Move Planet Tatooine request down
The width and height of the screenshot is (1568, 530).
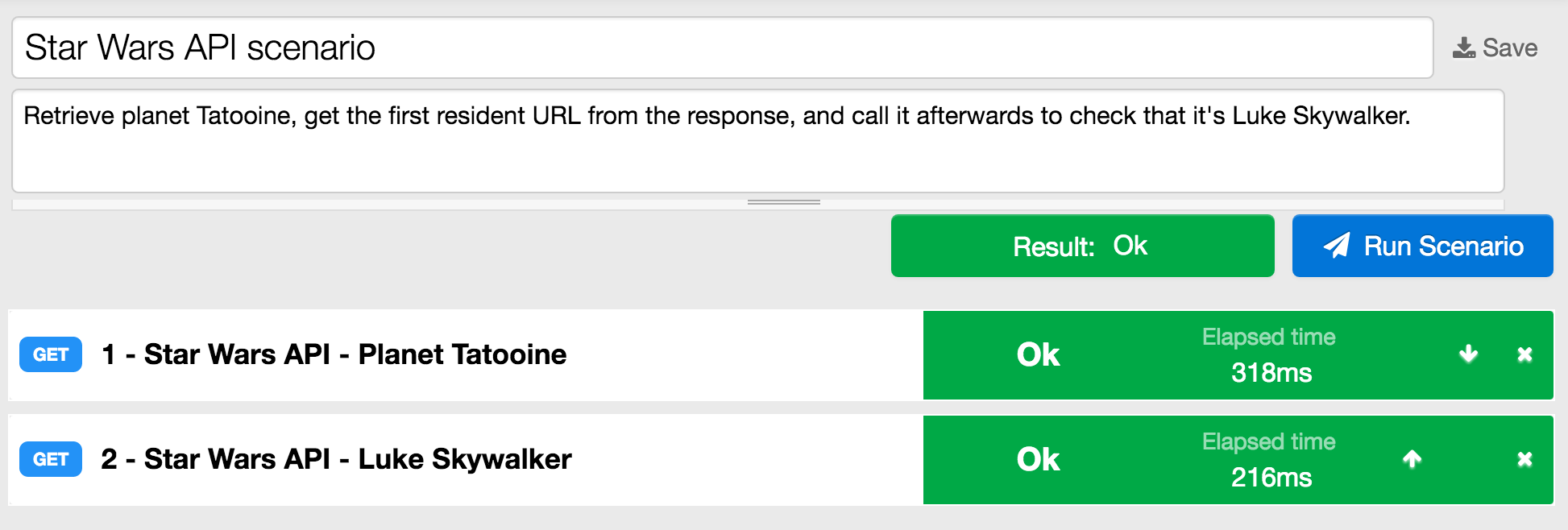pos(1468,354)
